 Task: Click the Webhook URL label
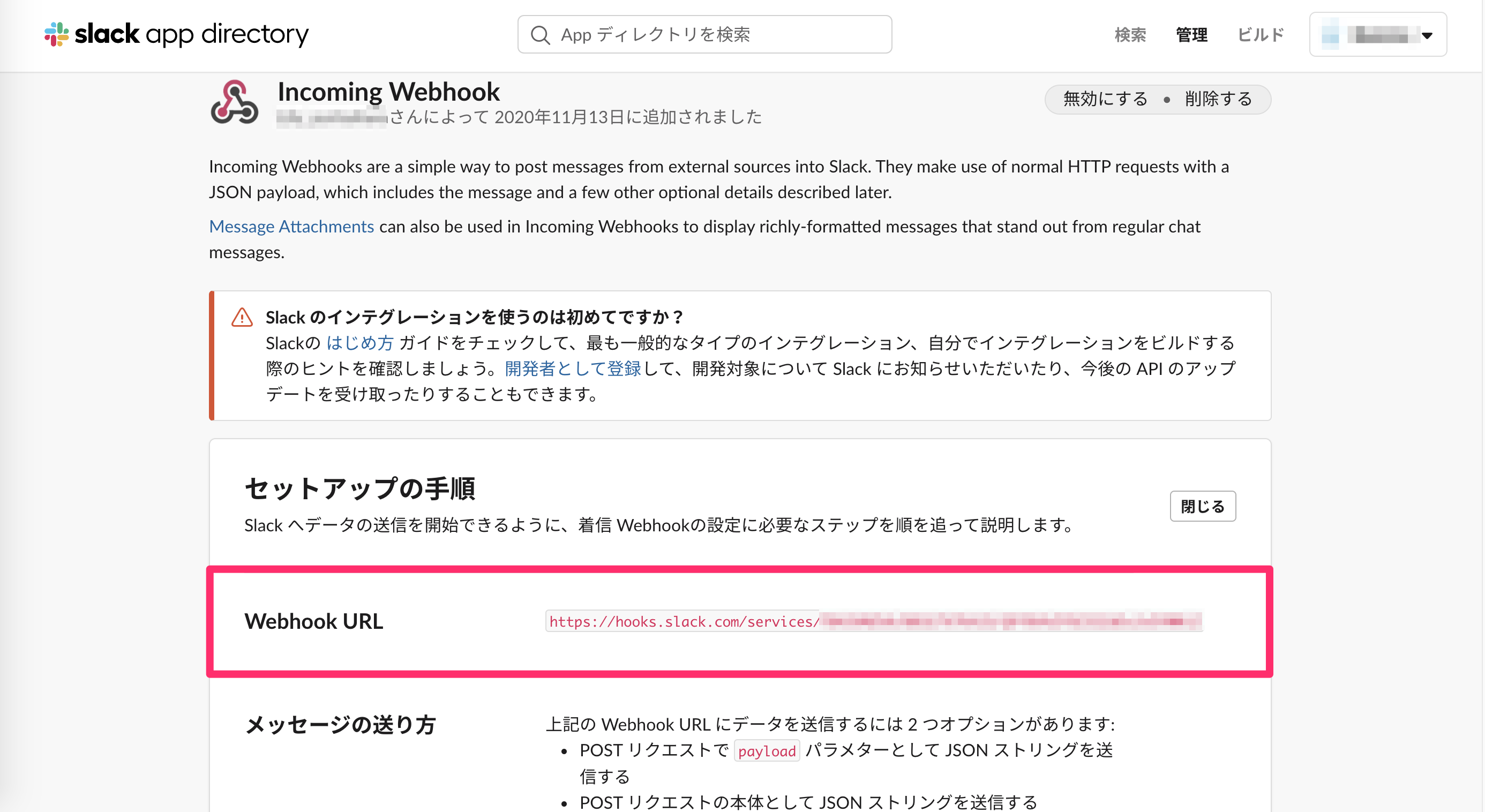pyautogui.click(x=313, y=621)
